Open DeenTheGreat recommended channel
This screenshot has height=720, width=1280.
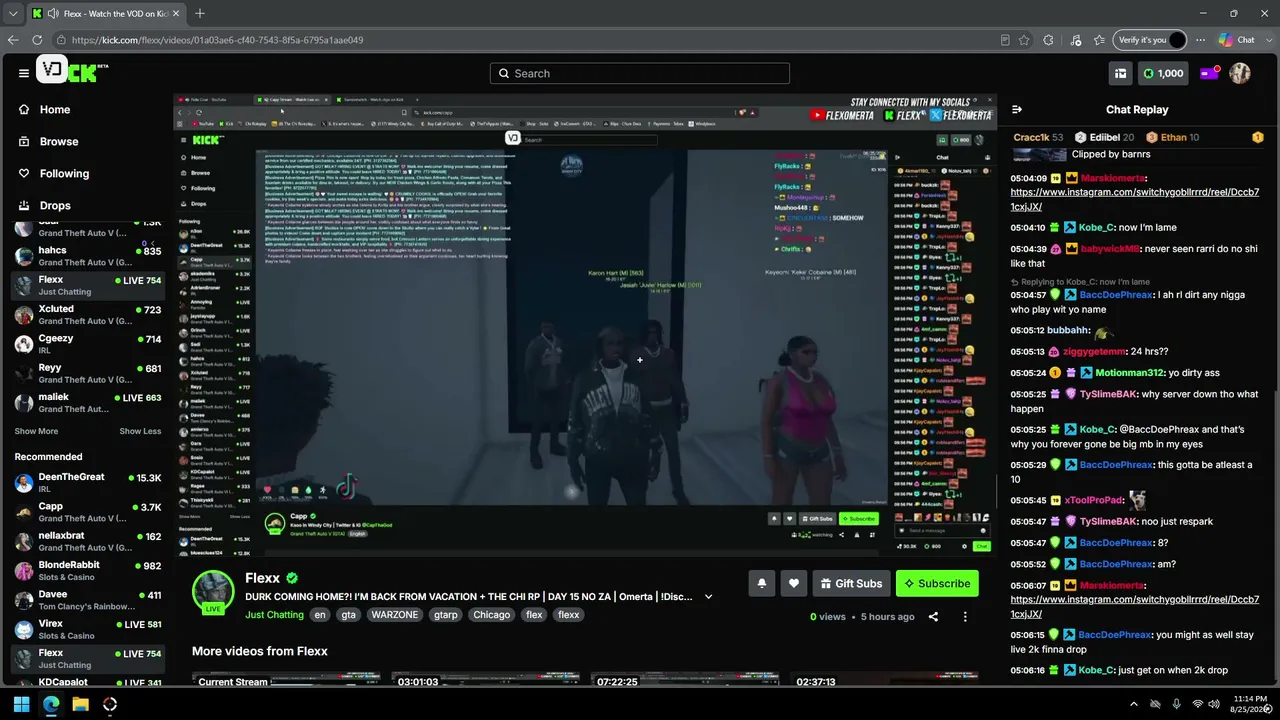point(87,483)
